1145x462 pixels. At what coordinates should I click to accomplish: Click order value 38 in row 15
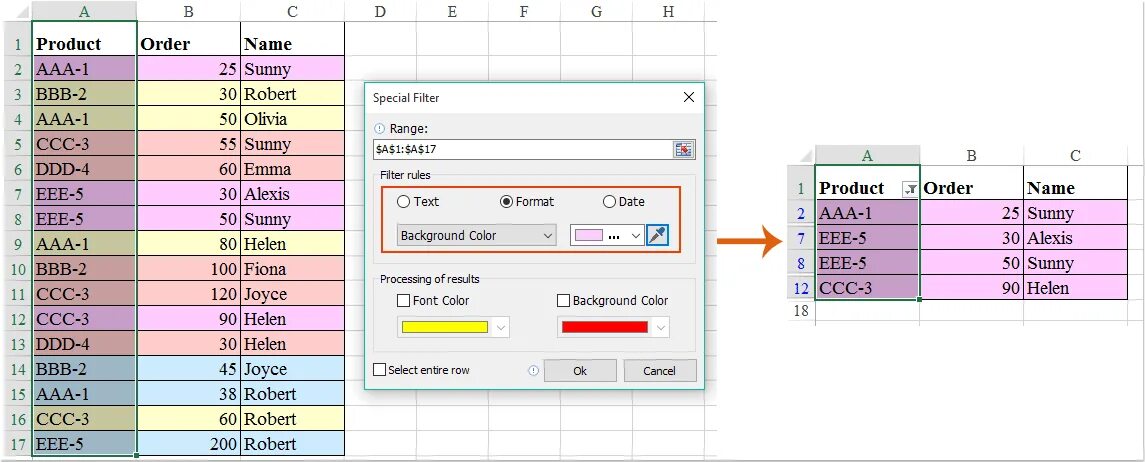click(189, 394)
